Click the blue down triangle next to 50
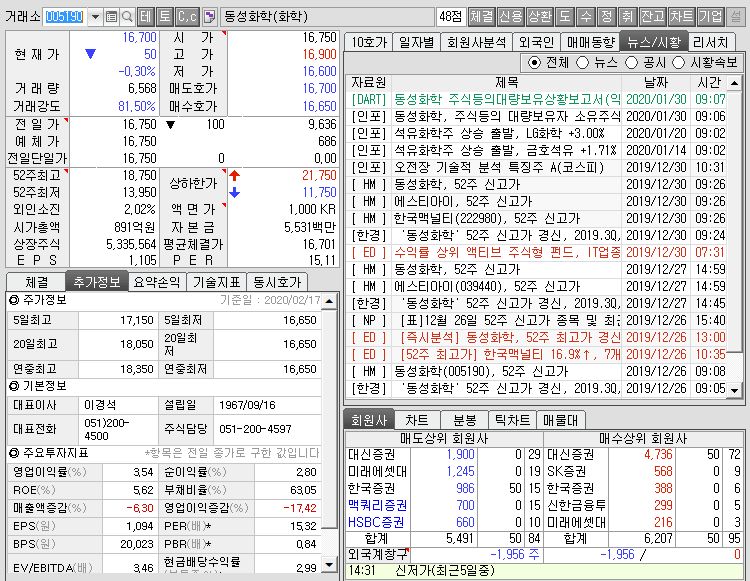The width and height of the screenshot is (750, 581). coord(90,54)
